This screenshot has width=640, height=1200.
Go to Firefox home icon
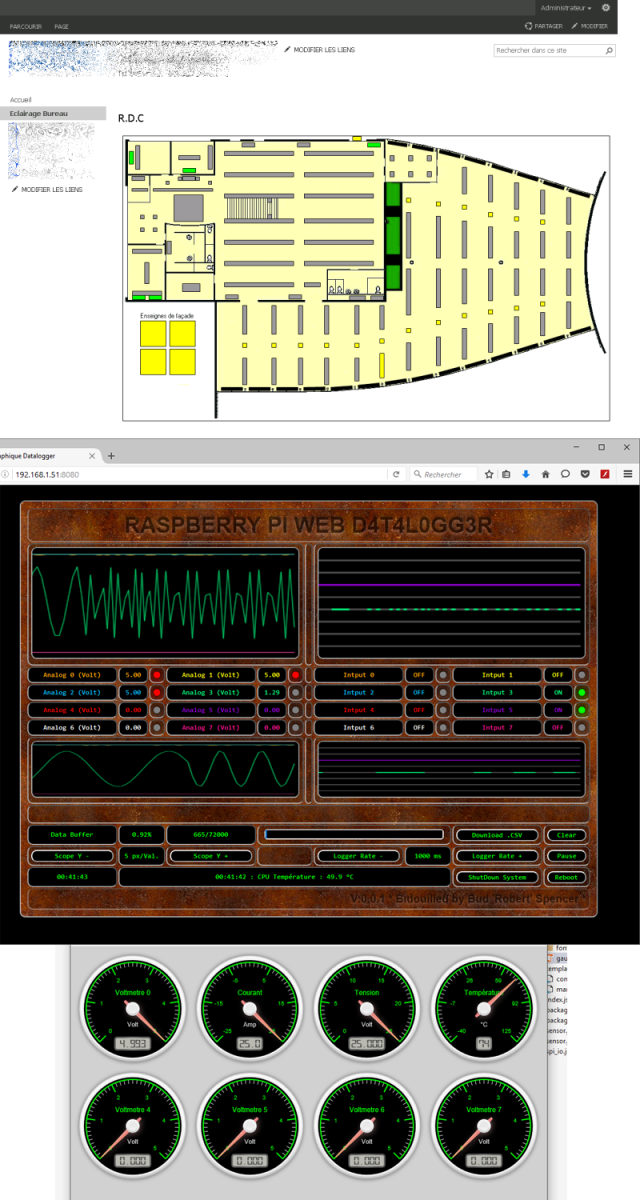point(545,474)
